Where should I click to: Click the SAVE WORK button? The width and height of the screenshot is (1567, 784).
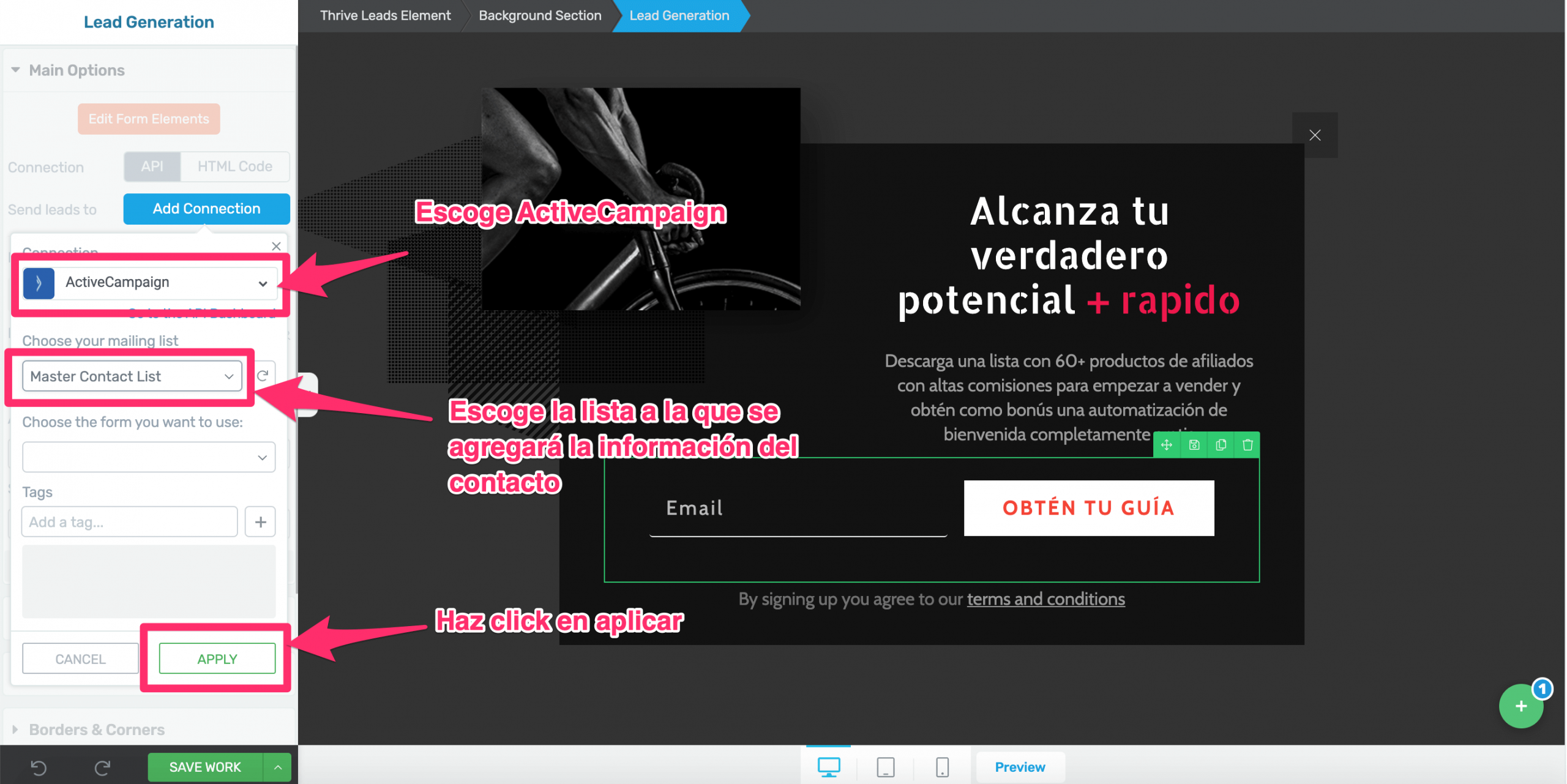[x=205, y=767]
